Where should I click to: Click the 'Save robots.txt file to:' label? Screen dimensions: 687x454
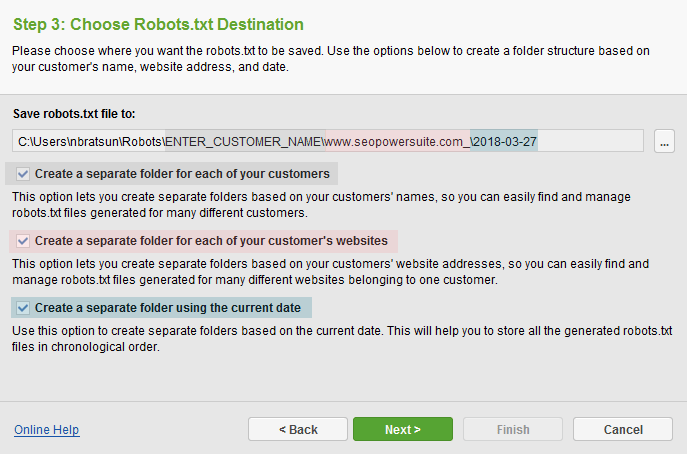74,114
